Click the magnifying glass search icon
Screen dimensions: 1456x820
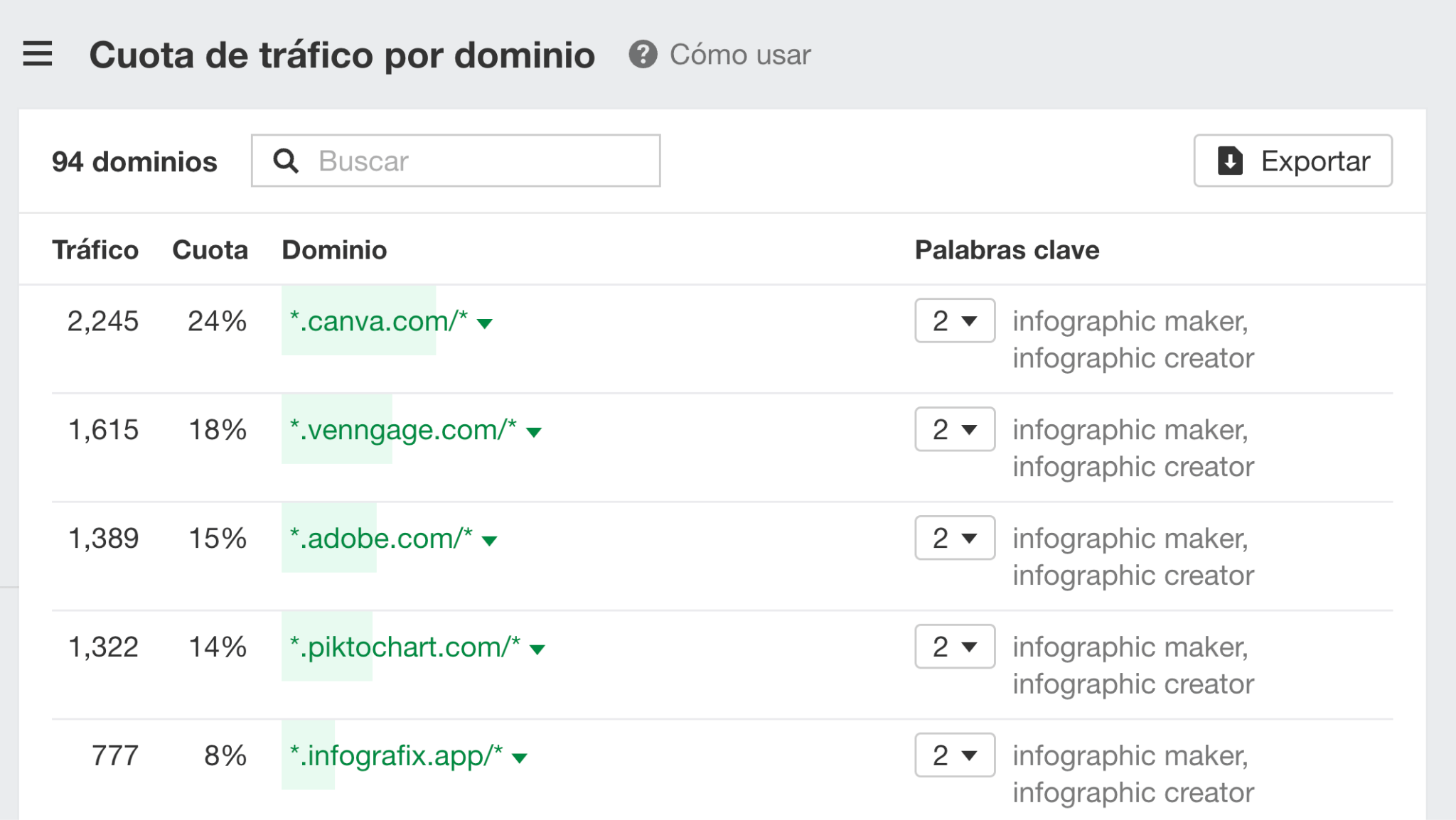pyautogui.click(x=287, y=161)
